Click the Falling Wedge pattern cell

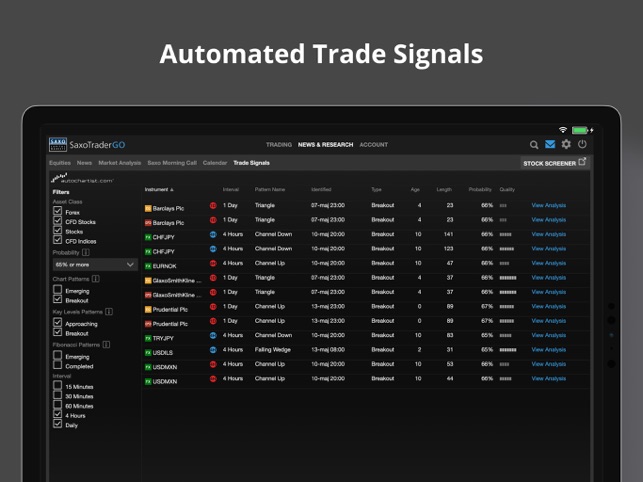(x=273, y=350)
